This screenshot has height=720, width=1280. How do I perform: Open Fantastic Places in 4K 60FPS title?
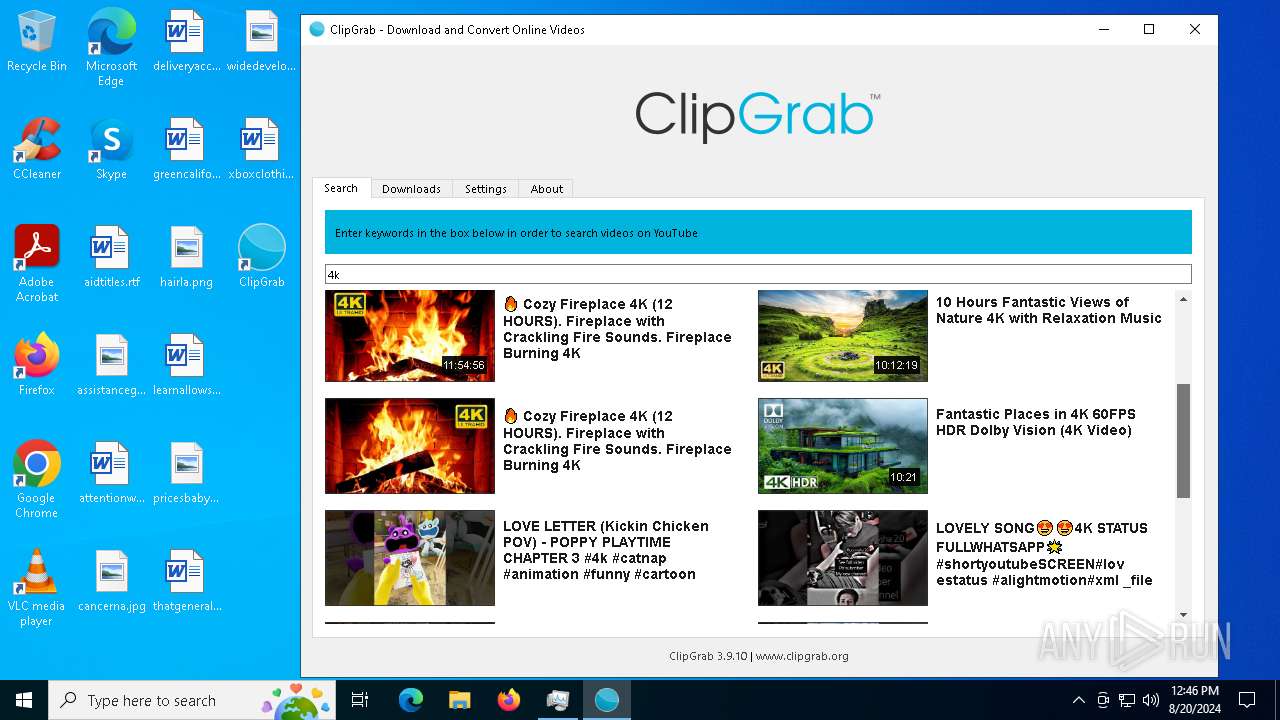1036,422
